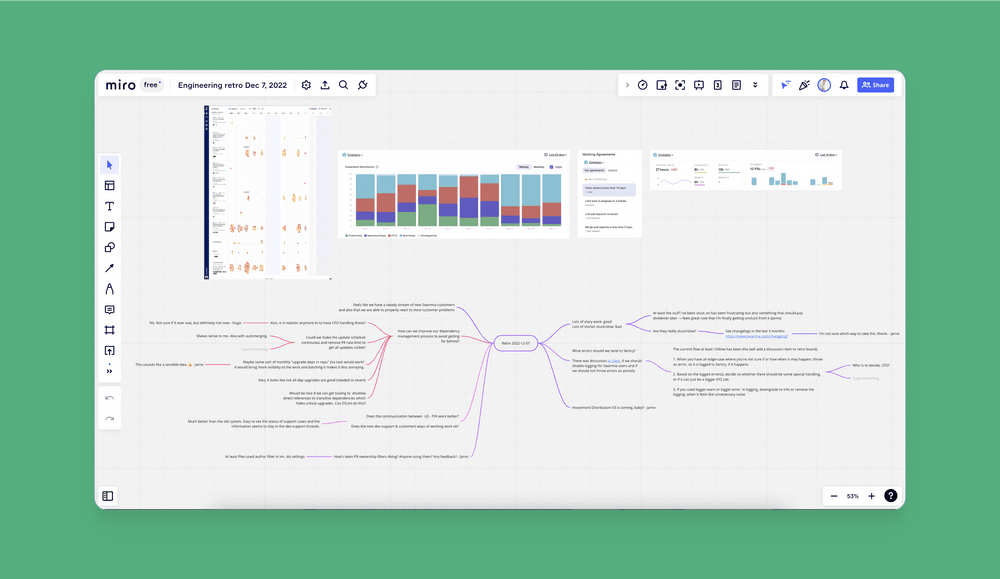The height and width of the screenshot is (579, 1000).
Task: Click the Redo arrow
Action: 110,418
